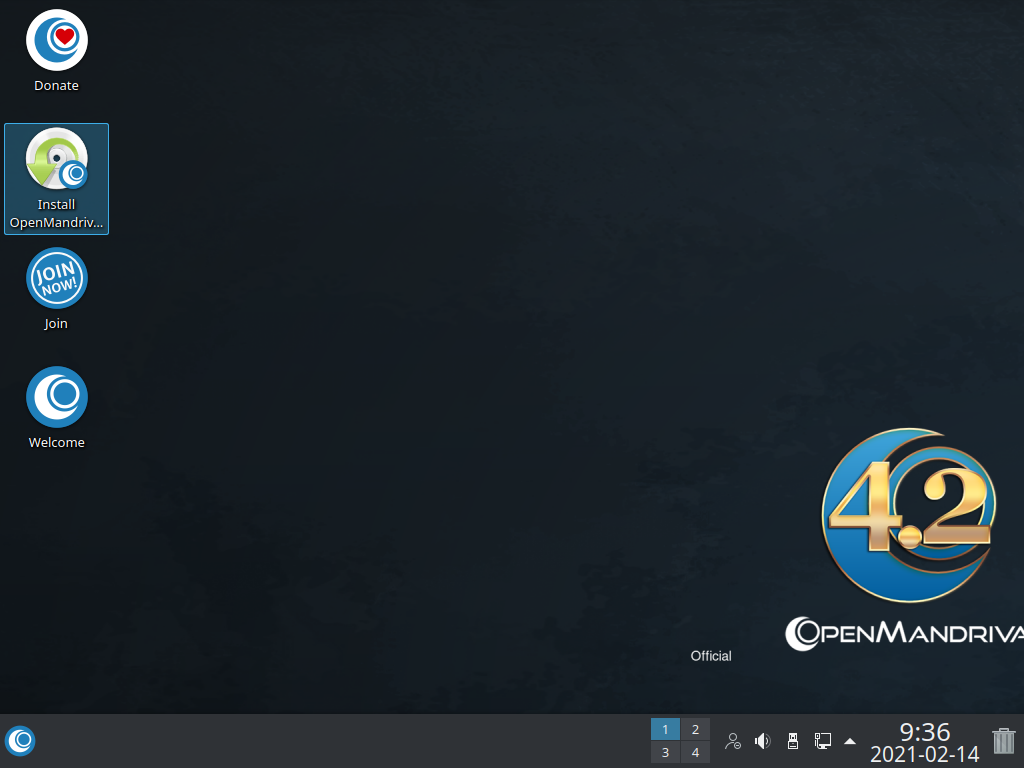
Task: Click the 2021-02-14 date display
Action: click(x=925, y=754)
